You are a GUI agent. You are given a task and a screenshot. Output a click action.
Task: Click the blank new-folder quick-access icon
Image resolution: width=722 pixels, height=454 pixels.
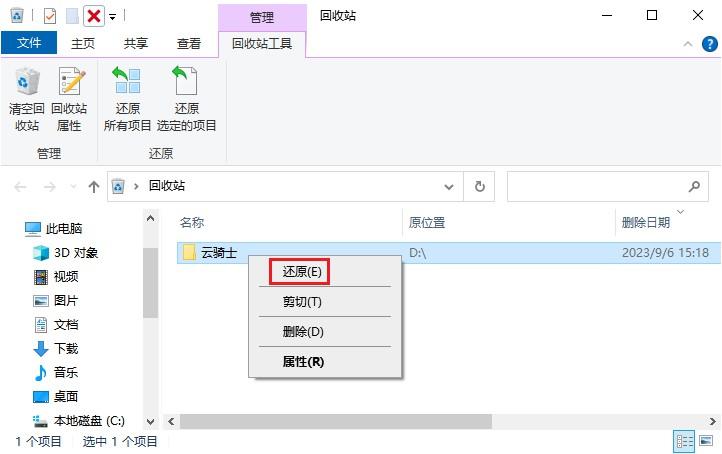click(x=72, y=17)
